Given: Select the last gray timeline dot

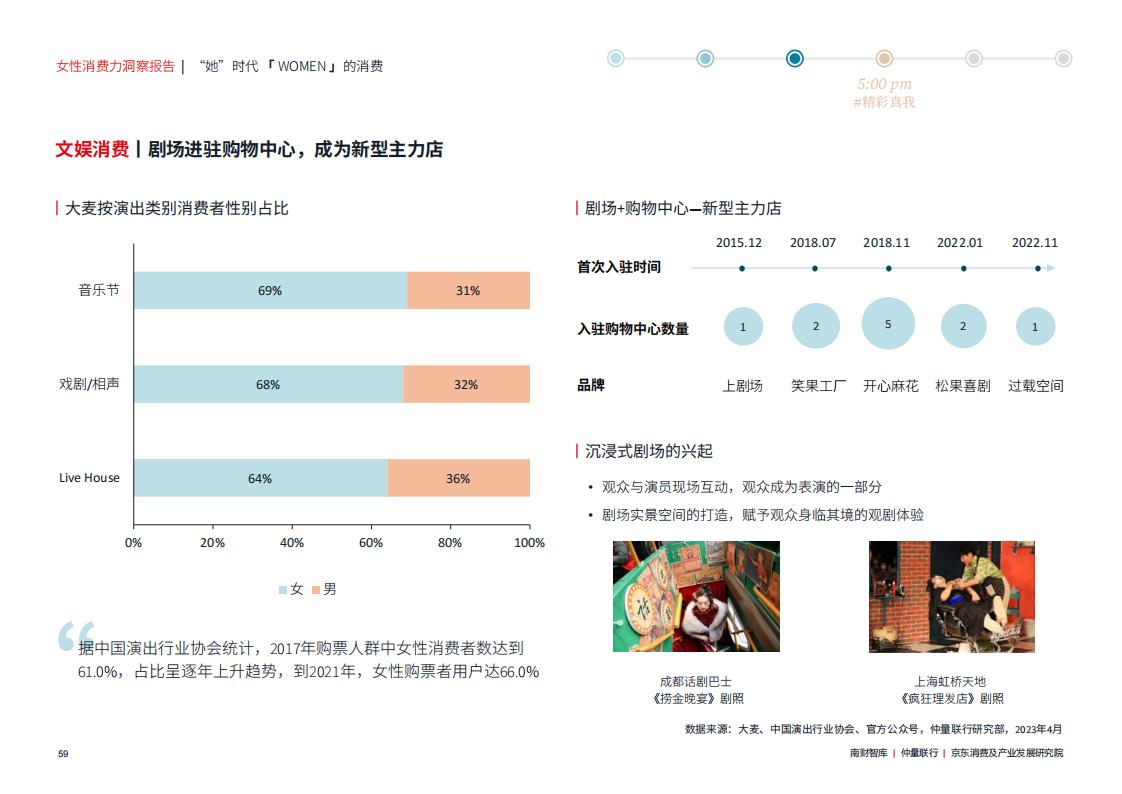Looking at the screenshot, I should (x=1063, y=59).
